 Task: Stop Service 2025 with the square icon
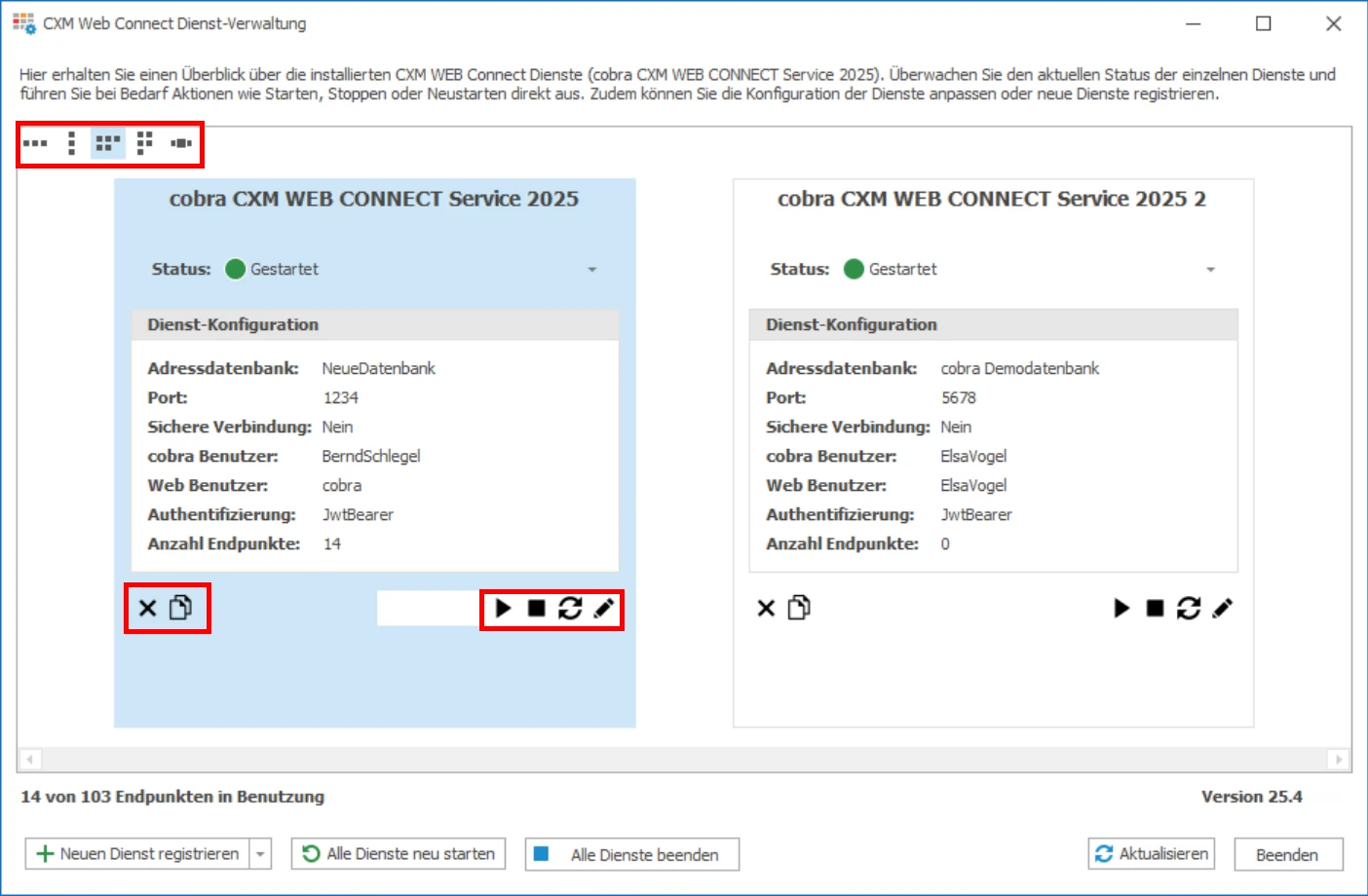pyautogui.click(x=537, y=608)
